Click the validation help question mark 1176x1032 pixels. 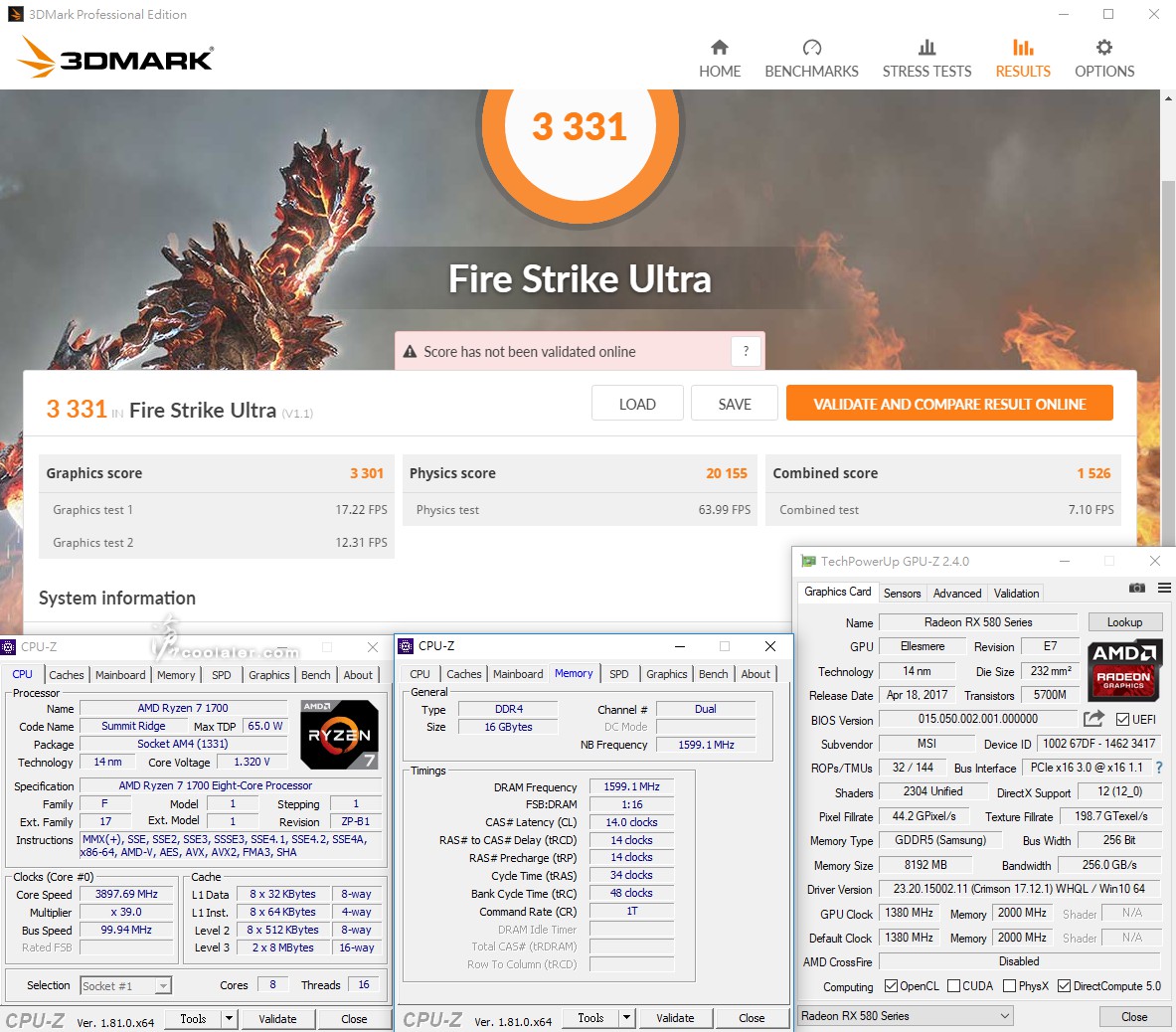[x=746, y=351]
